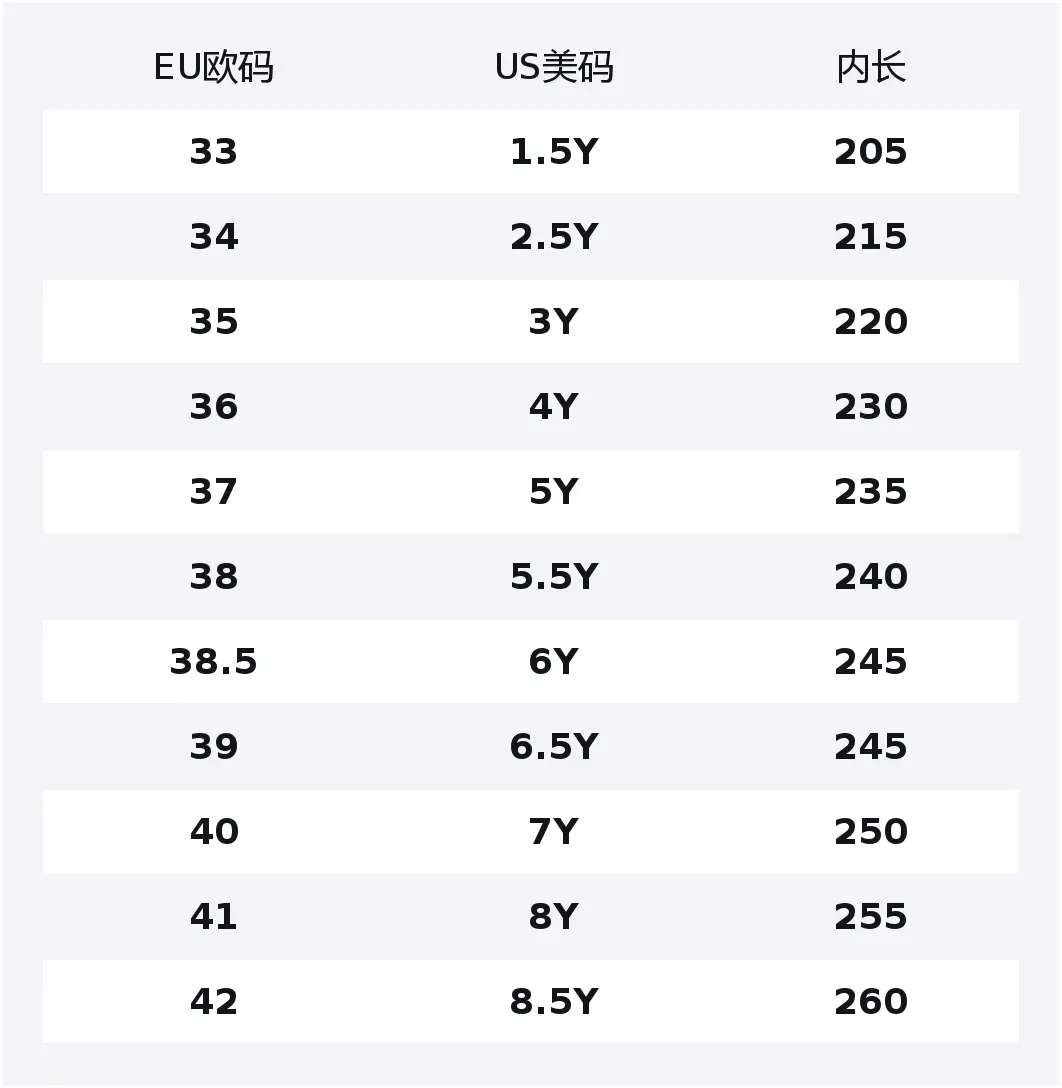Click the 220 inner length value
1062x1088 pixels.
[871, 322]
